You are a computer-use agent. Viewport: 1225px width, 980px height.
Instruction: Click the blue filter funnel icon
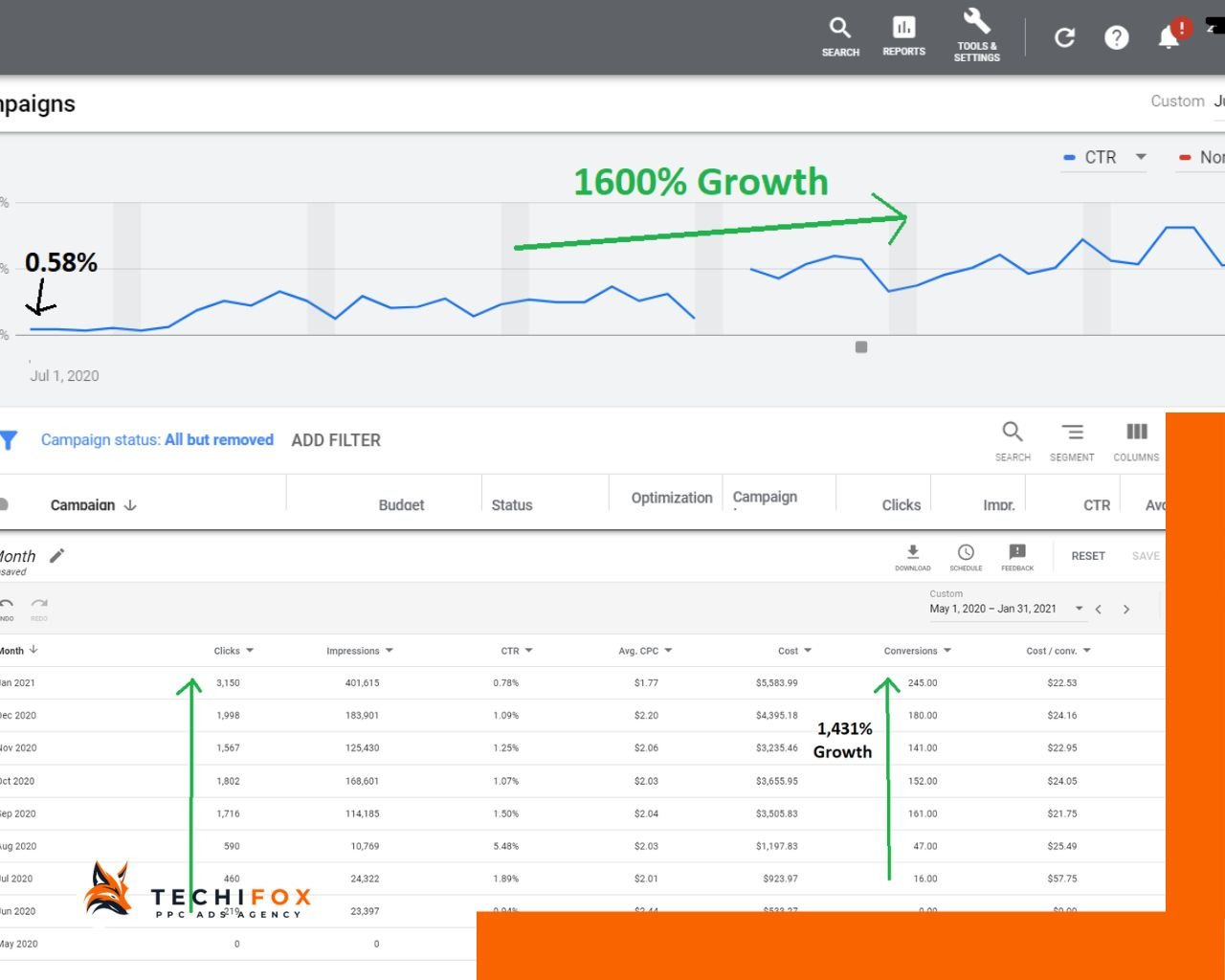[10, 440]
